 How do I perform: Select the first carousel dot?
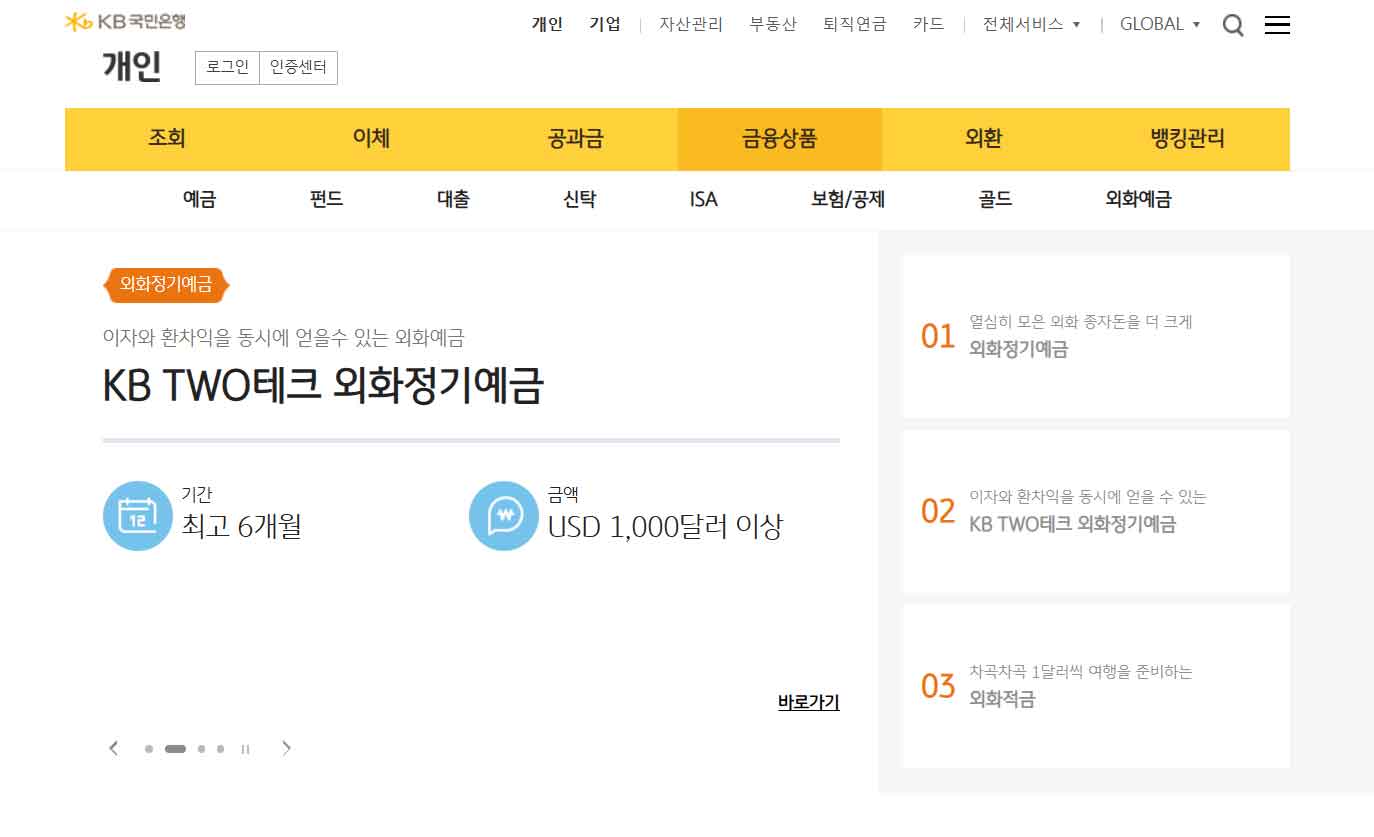coord(149,749)
